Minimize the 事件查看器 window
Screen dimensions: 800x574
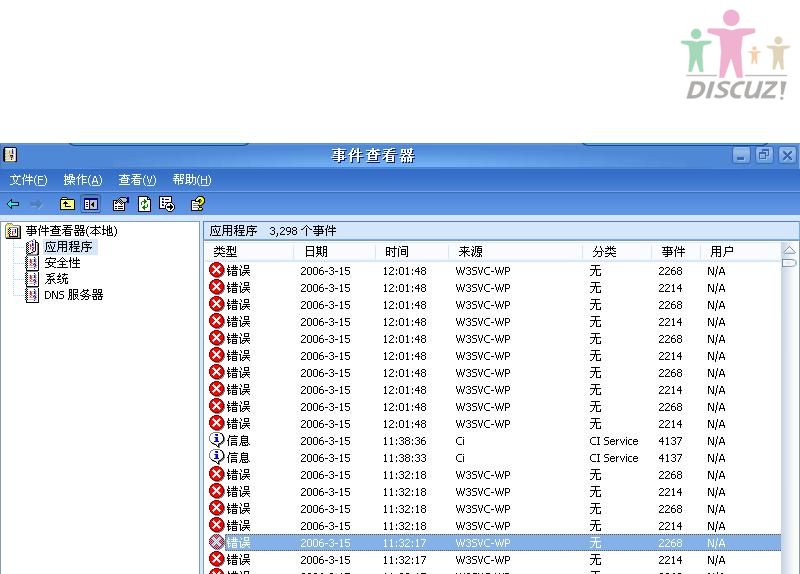[741, 155]
